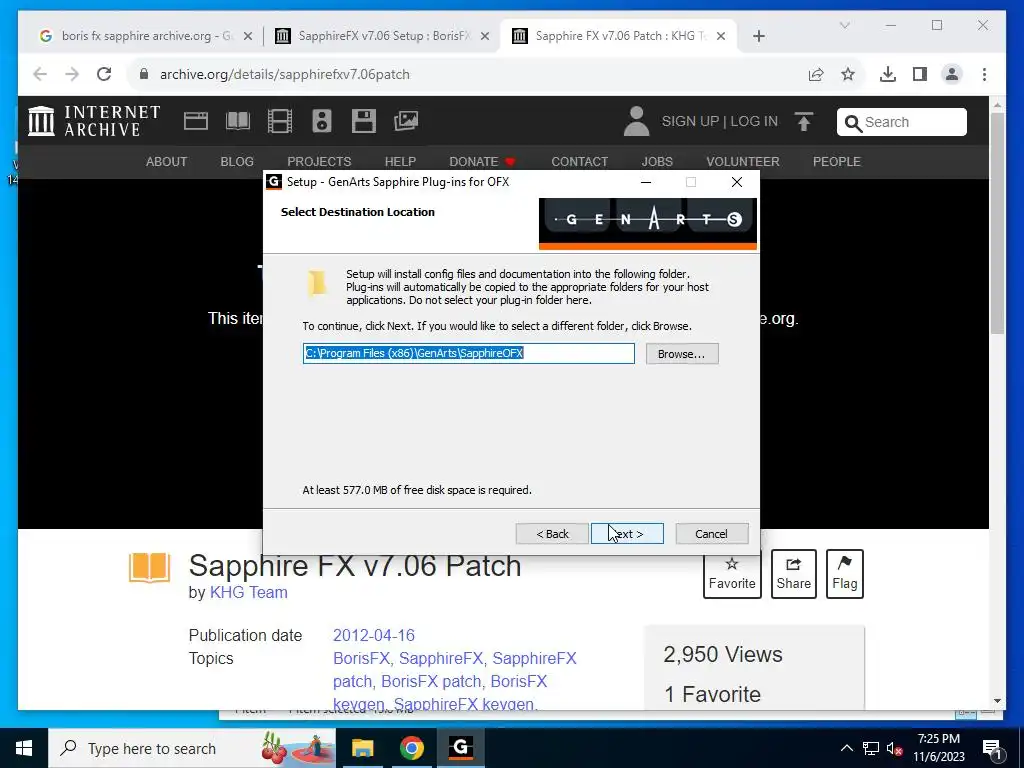Click the user avatar icon
This screenshot has height=768, width=1024.
coord(636,121)
